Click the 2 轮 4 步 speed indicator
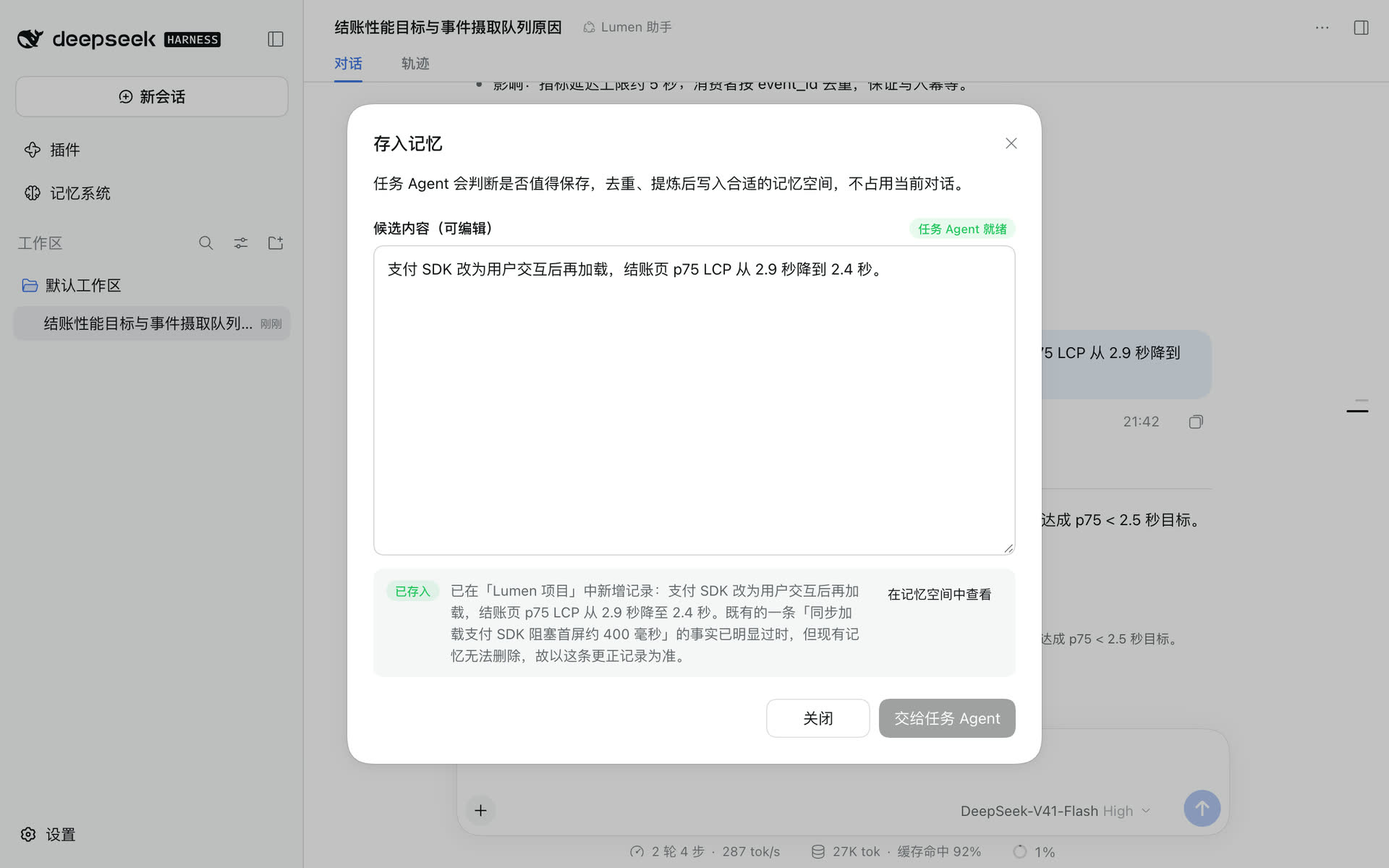Viewport: 1389px width, 868px height. (705, 851)
